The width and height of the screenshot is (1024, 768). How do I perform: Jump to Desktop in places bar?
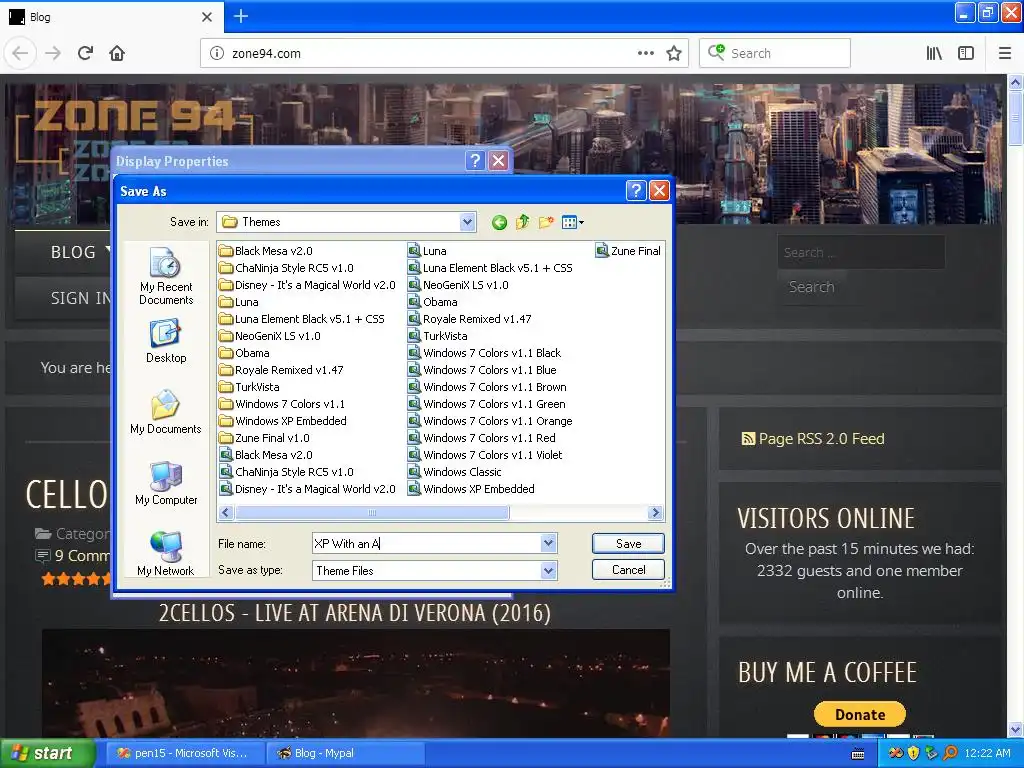166,342
